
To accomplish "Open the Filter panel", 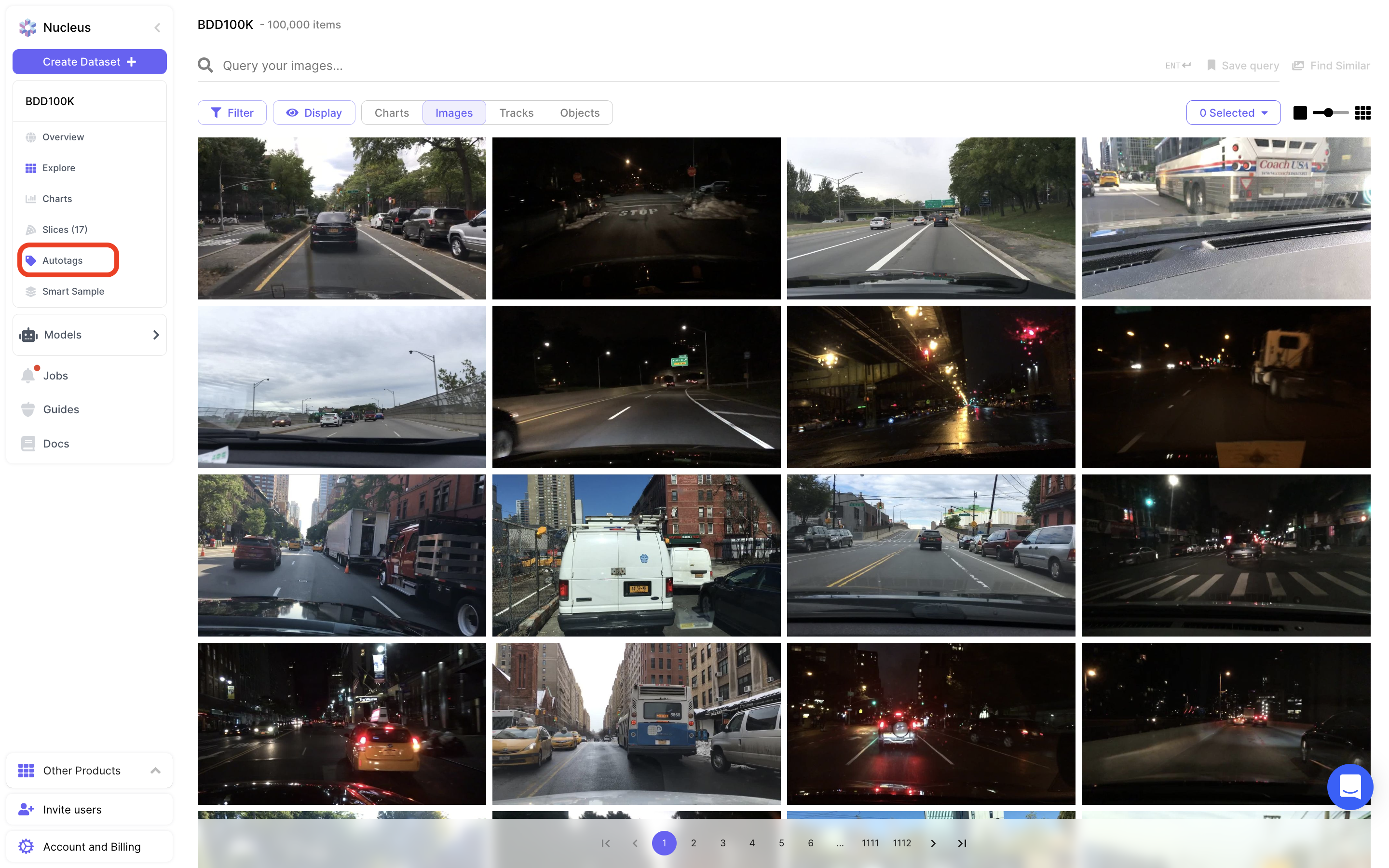I will coord(232,113).
